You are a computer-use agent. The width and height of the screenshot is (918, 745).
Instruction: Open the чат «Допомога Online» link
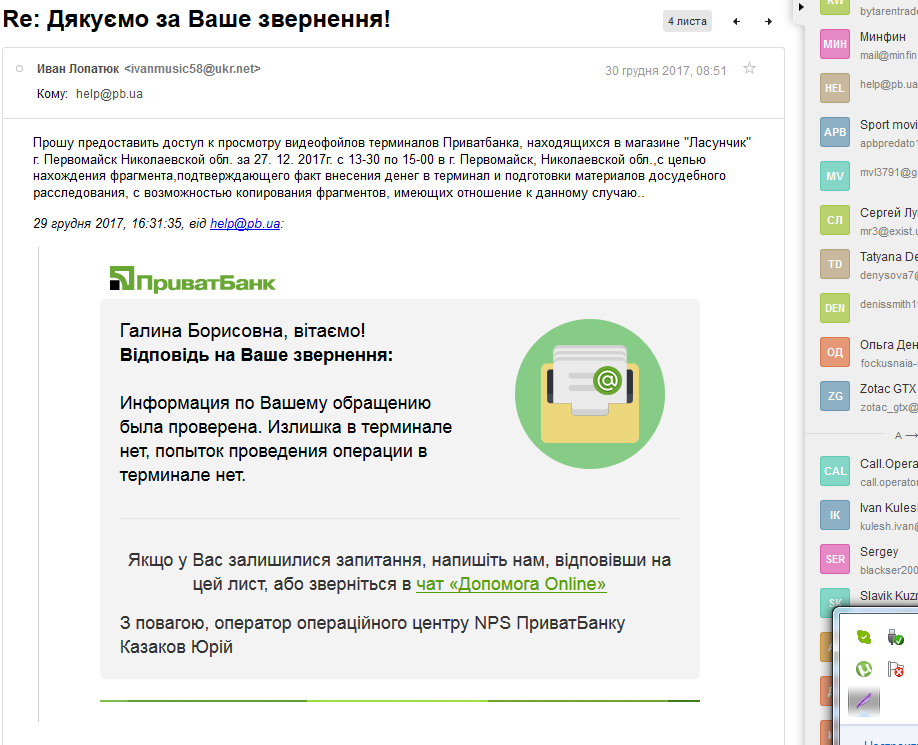pyautogui.click(x=511, y=584)
